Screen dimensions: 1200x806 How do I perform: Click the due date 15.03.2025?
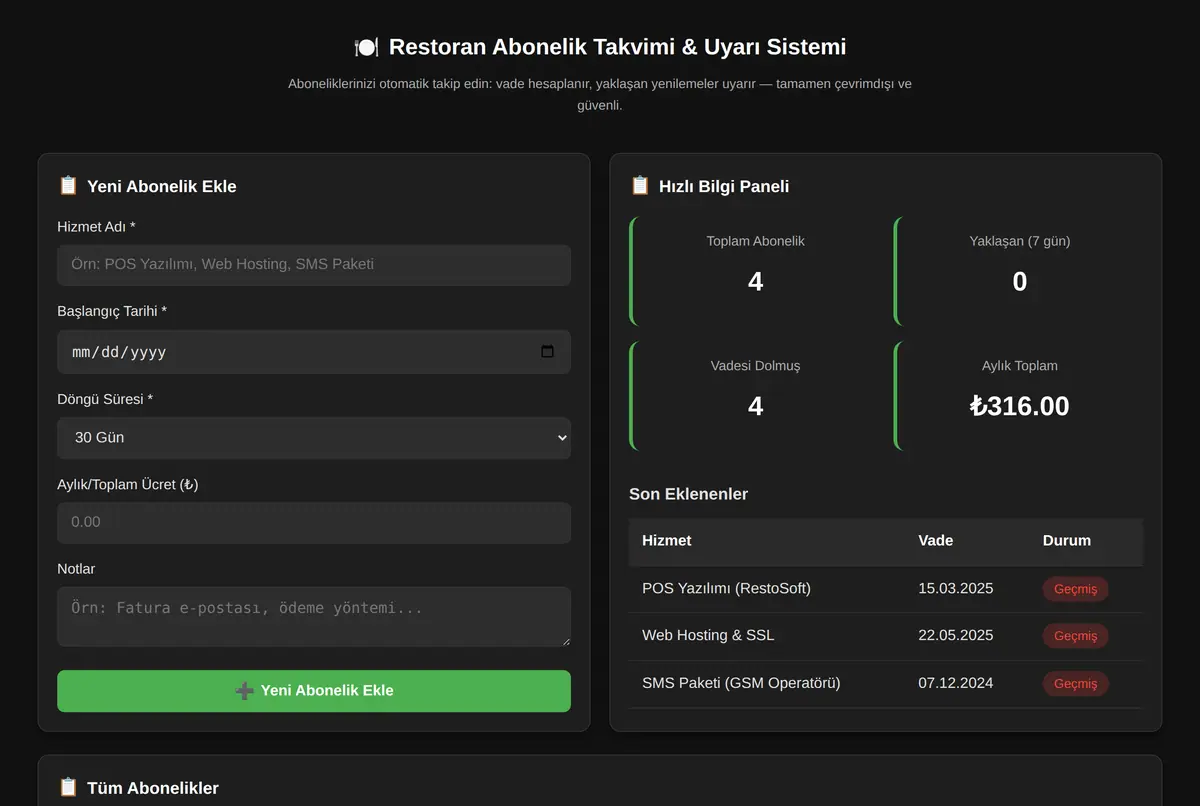[956, 588]
